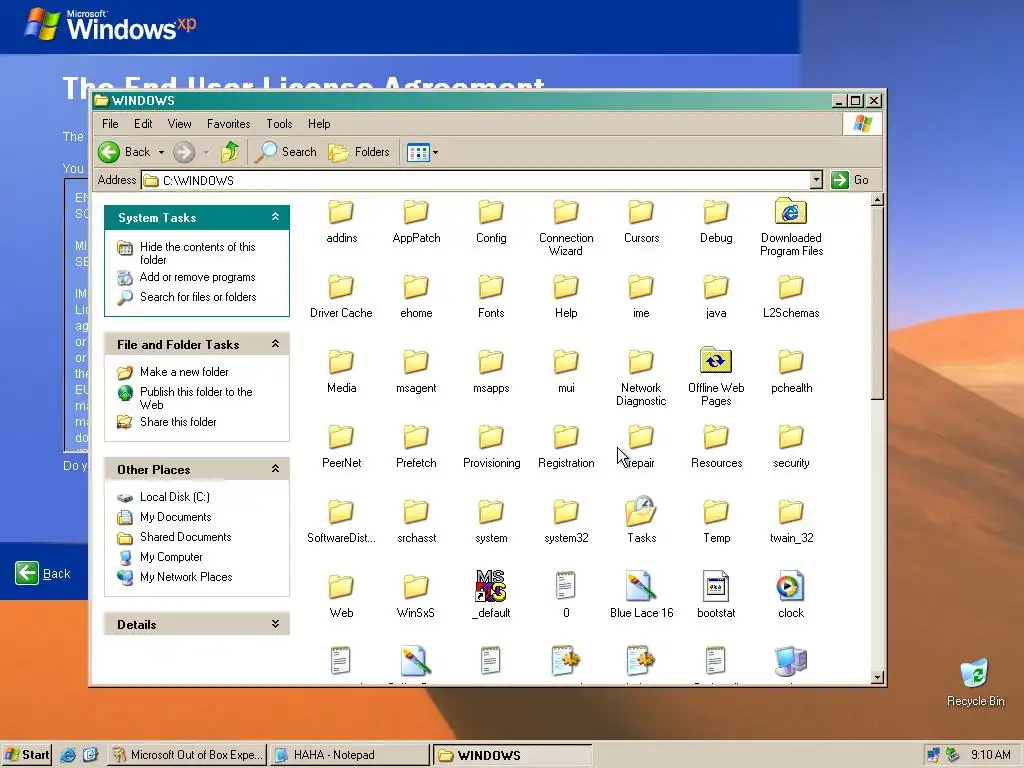Open the View menu
The image size is (1024, 768).
coord(180,123)
